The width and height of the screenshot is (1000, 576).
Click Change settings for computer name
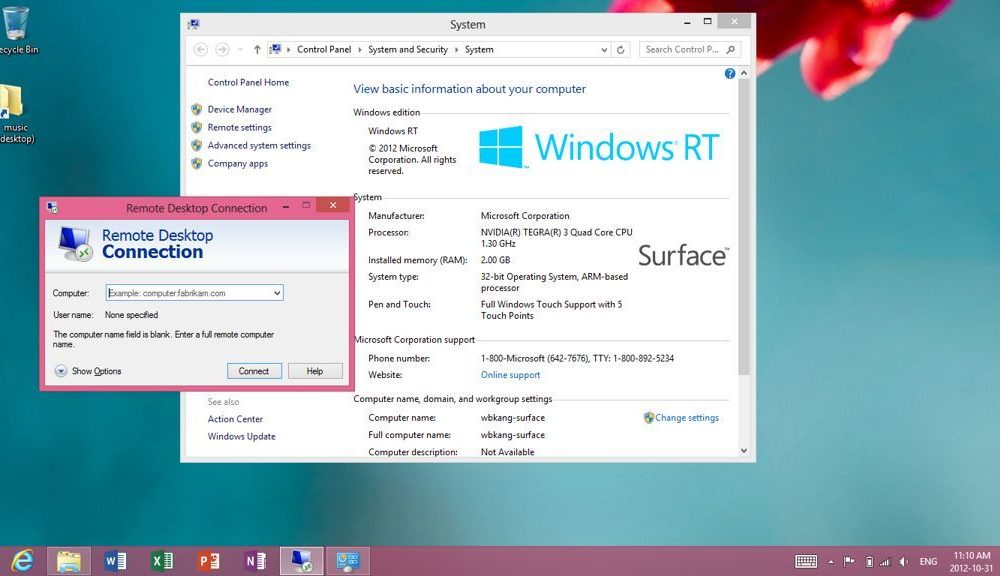tap(687, 417)
